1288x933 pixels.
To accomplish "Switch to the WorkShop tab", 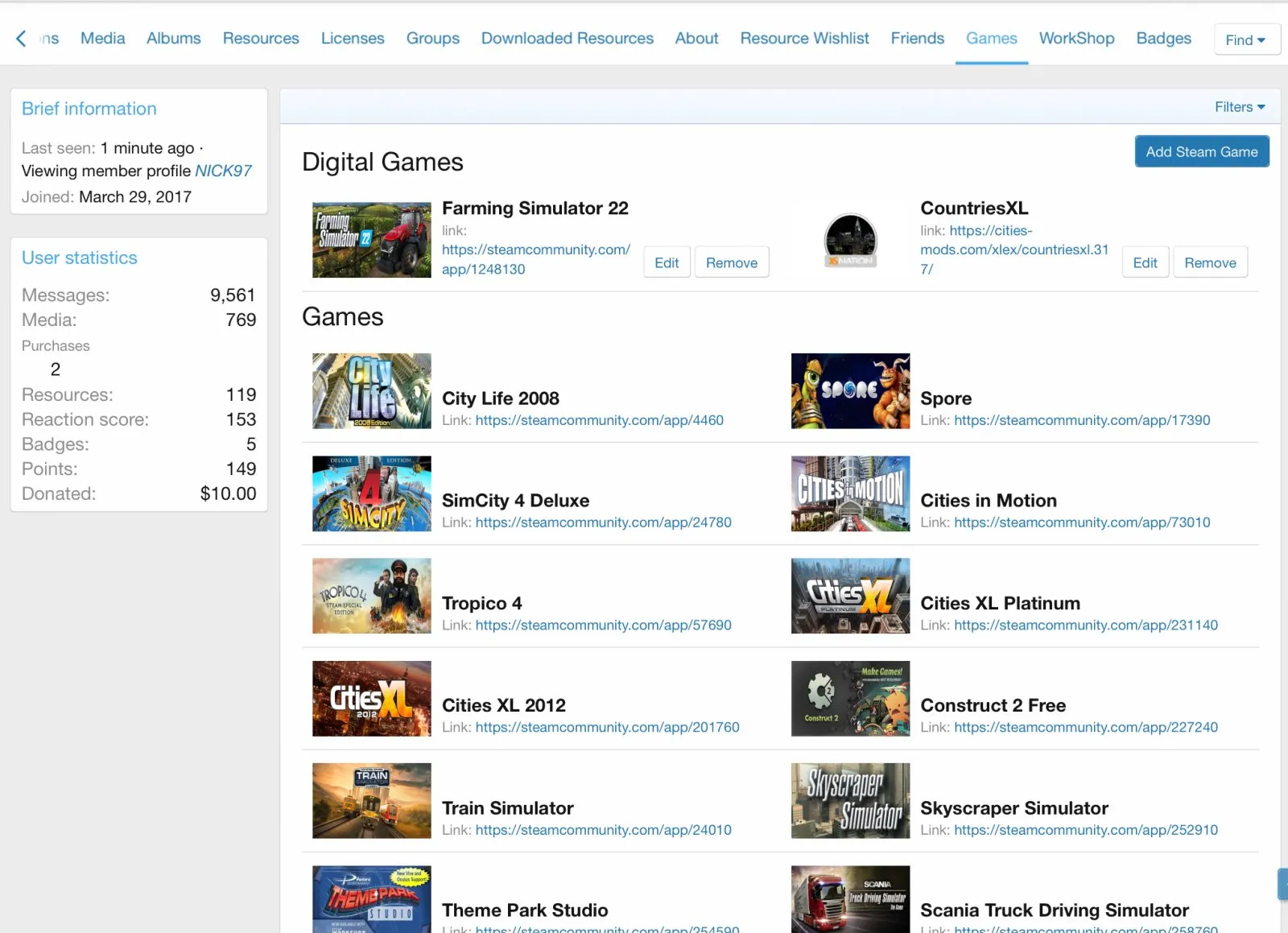I will pyautogui.click(x=1076, y=38).
